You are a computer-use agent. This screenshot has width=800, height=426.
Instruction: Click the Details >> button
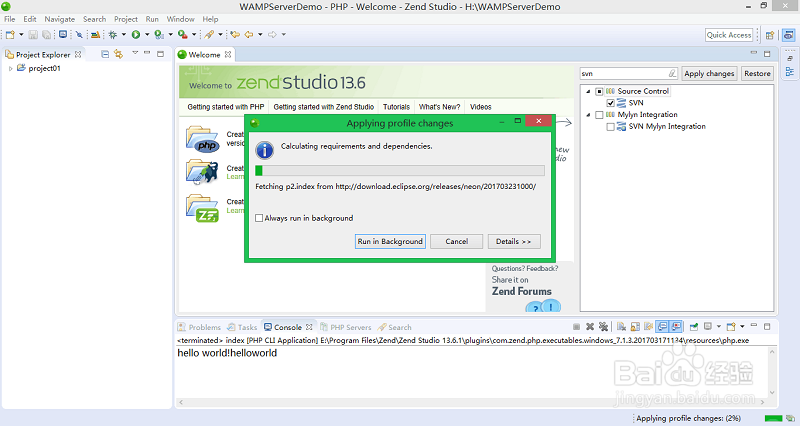514,241
